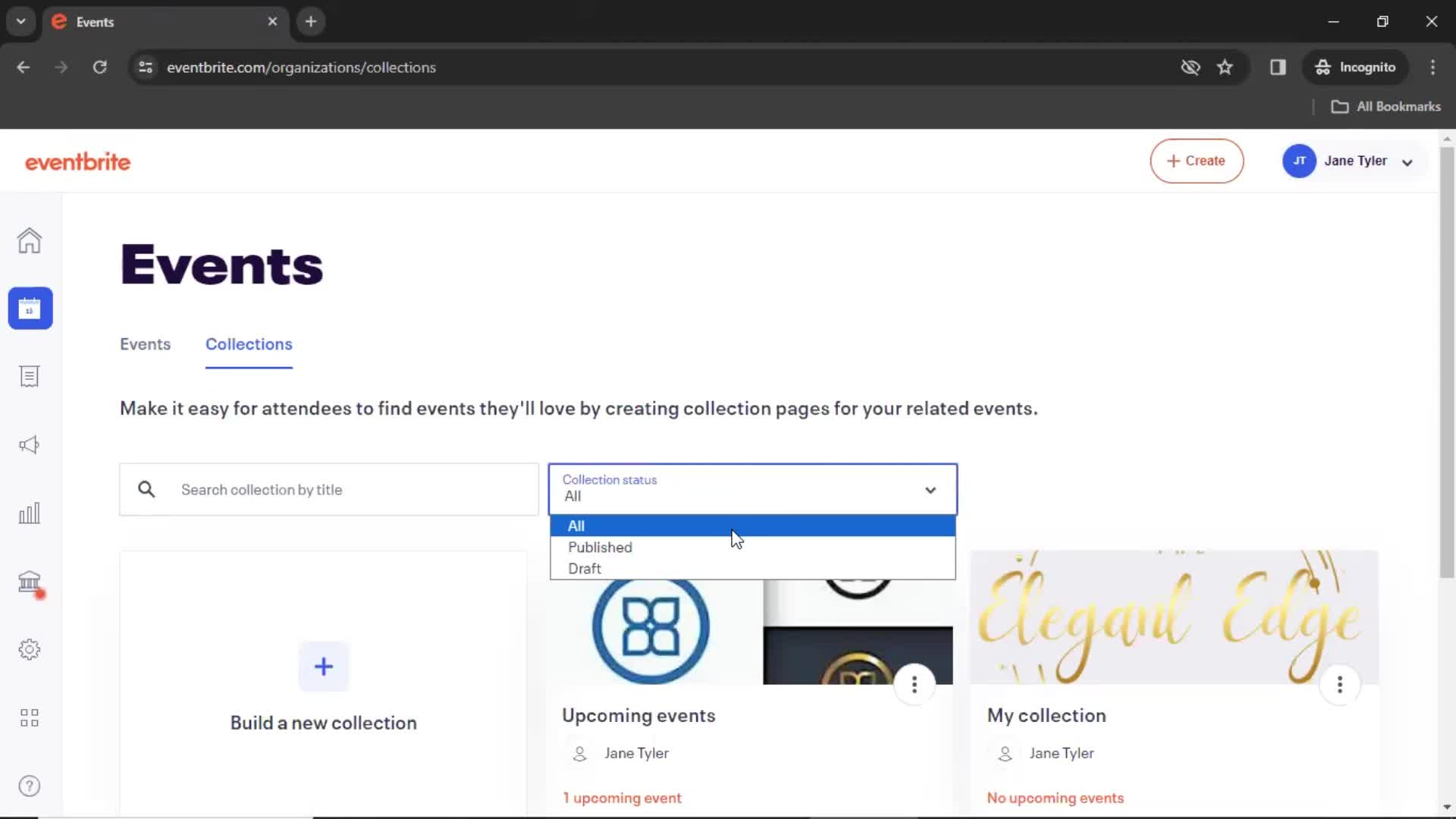Open the Upcoming events collection title
Image resolution: width=1456 pixels, height=819 pixels.
point(639,716)
